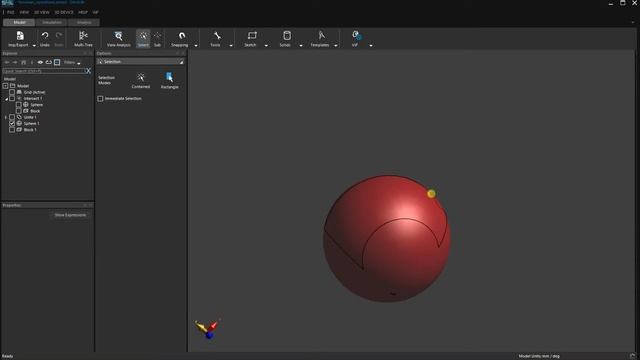Click the Explorer highlighted square toolbar icon
This screenshot has height=360, width=640.
[x=57, y=62]
